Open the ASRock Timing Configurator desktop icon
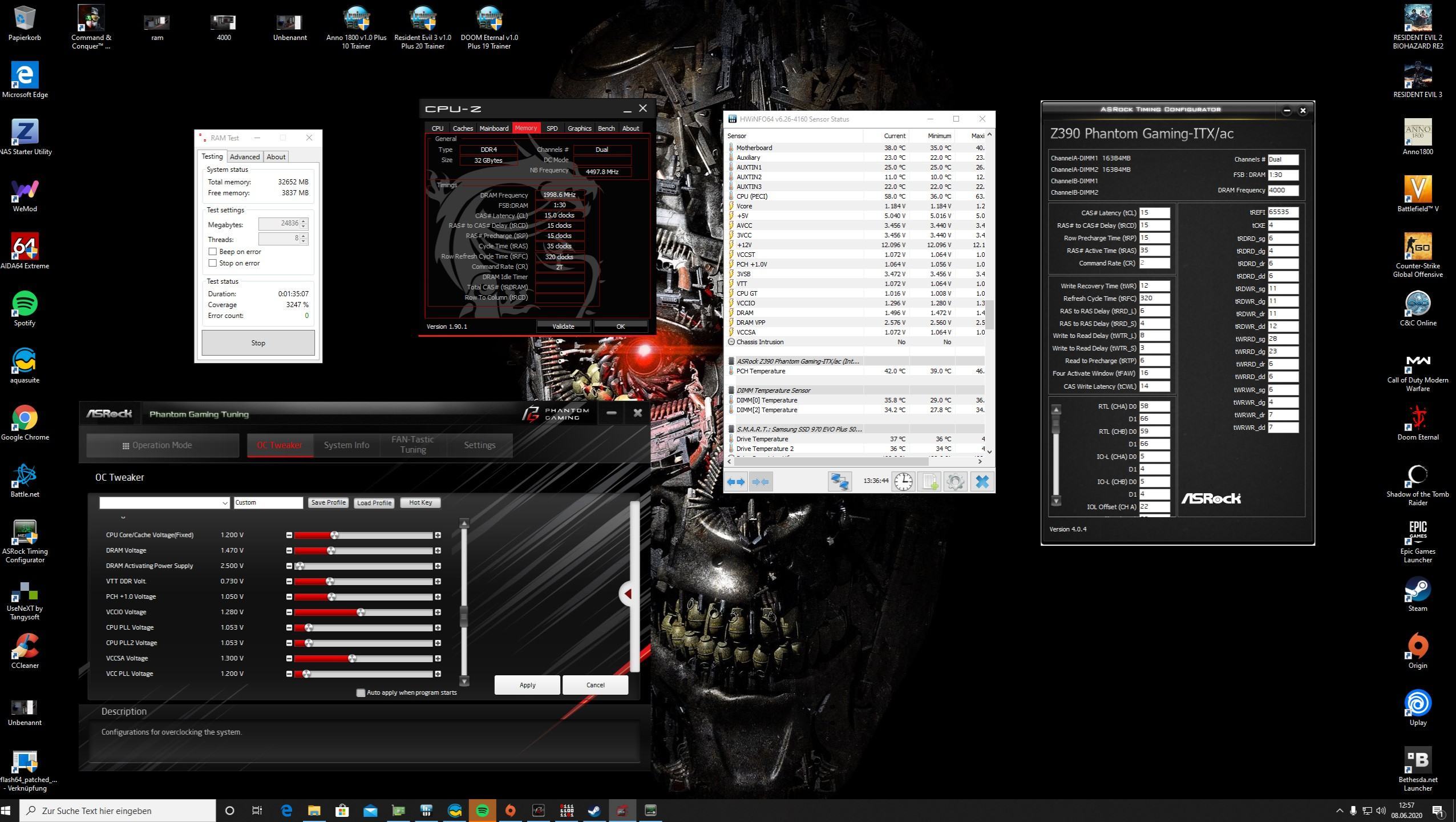The height and width of the screenshot is (822, 1456). (25, 541)
